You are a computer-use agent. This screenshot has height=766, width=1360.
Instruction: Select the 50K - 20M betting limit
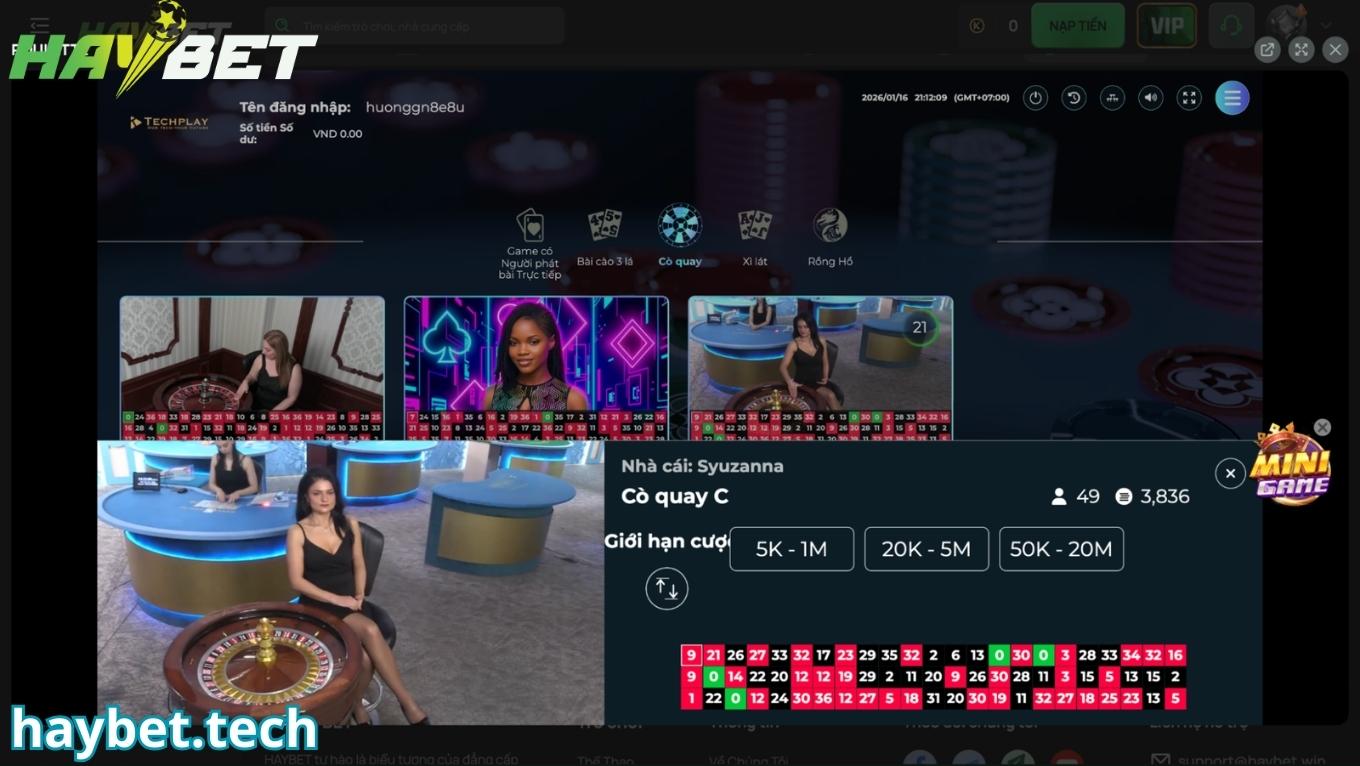1061,548
